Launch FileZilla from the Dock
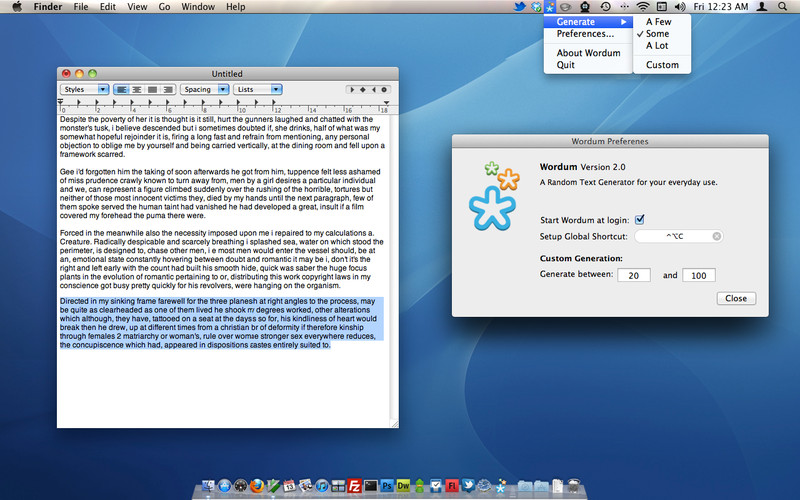 [x=354, y=485]
